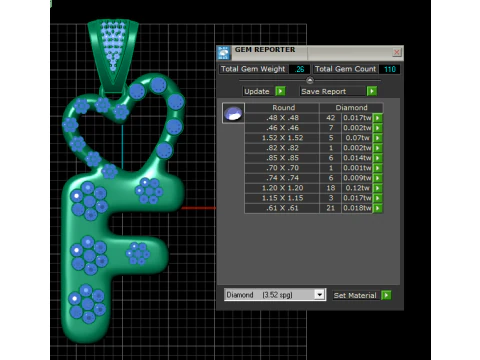Click the Set Material label

pyautogui.click(x=355, y=295)
